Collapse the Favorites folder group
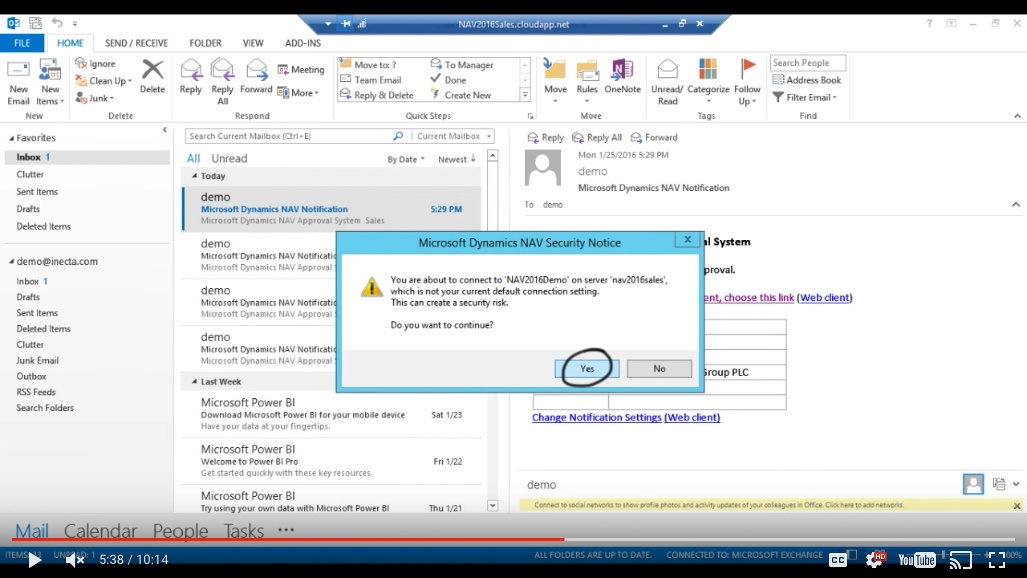 point(11,138)
